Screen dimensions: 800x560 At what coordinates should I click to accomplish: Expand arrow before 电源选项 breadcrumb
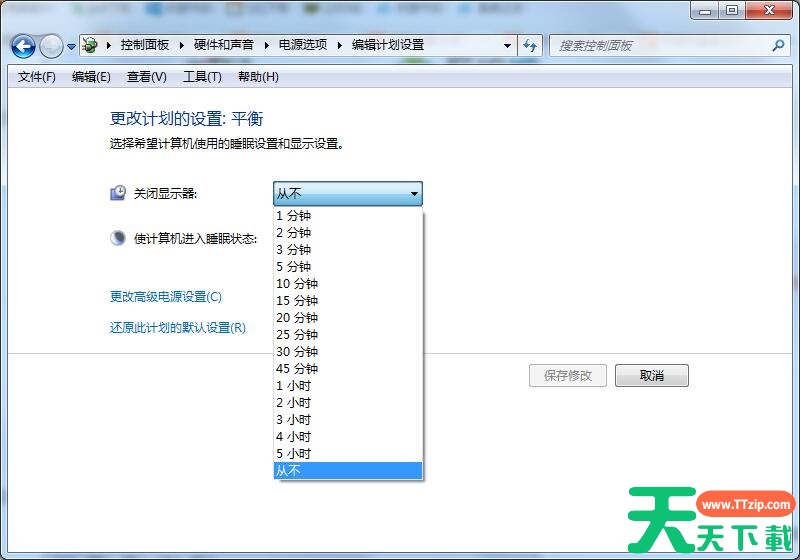(x=266, y=45)
